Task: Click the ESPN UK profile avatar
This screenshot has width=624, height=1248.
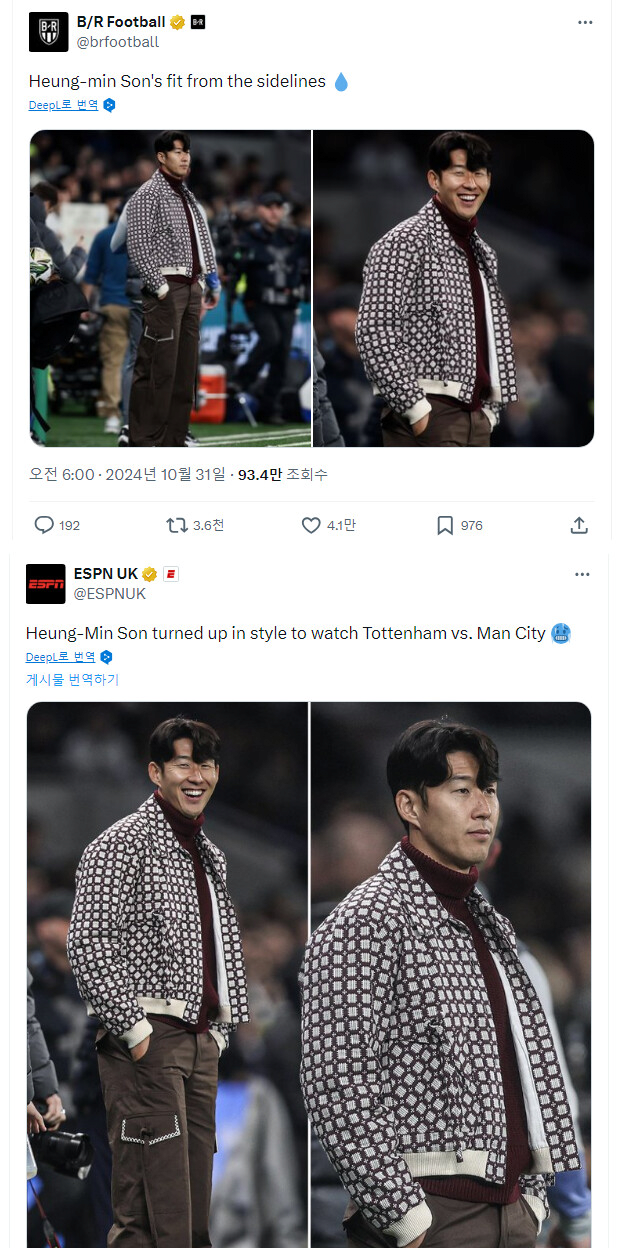Action: point(46,584)
